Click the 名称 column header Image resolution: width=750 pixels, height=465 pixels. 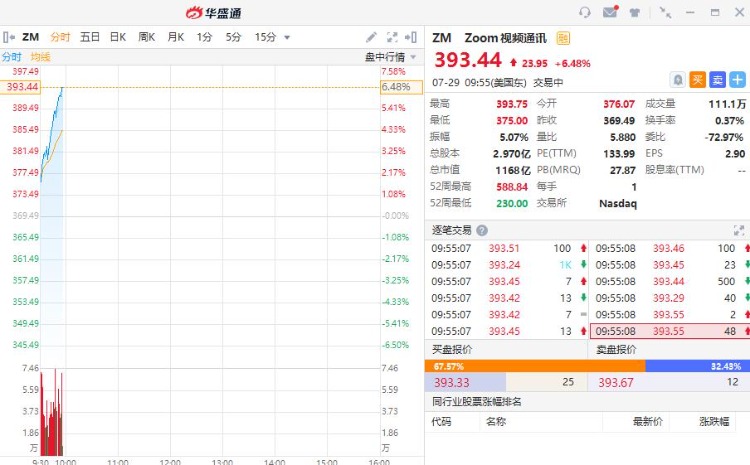496,421
